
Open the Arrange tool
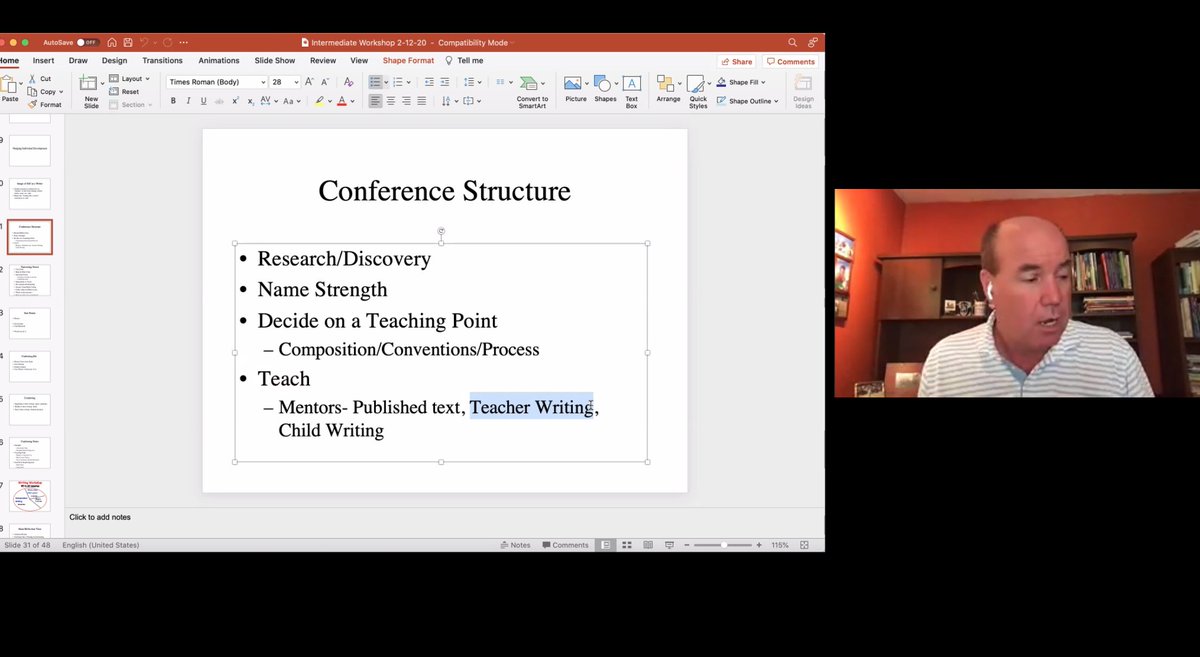(668, 89)
